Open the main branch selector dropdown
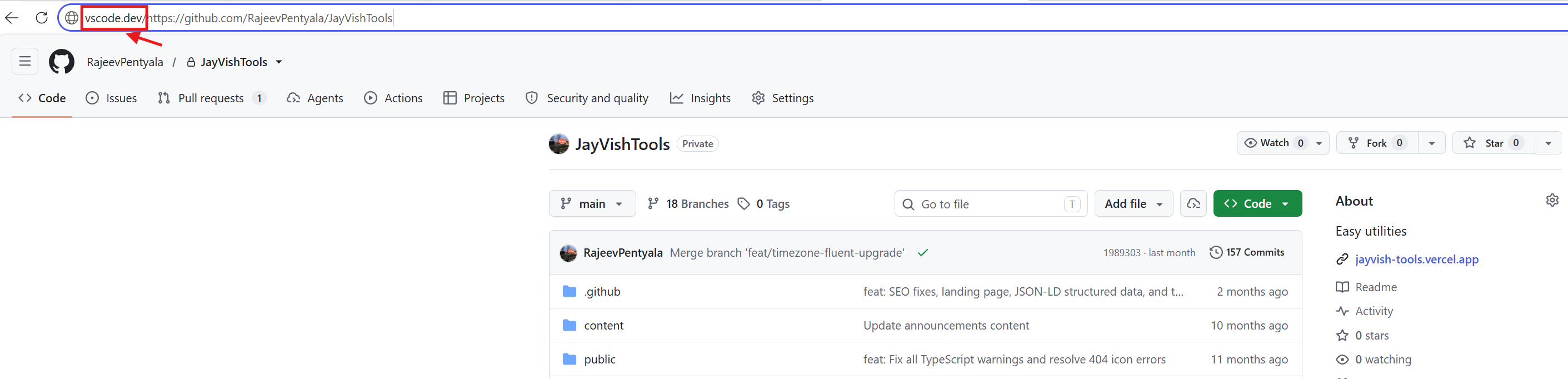The height and width of the screenshot is (379, 1568). 592,204
